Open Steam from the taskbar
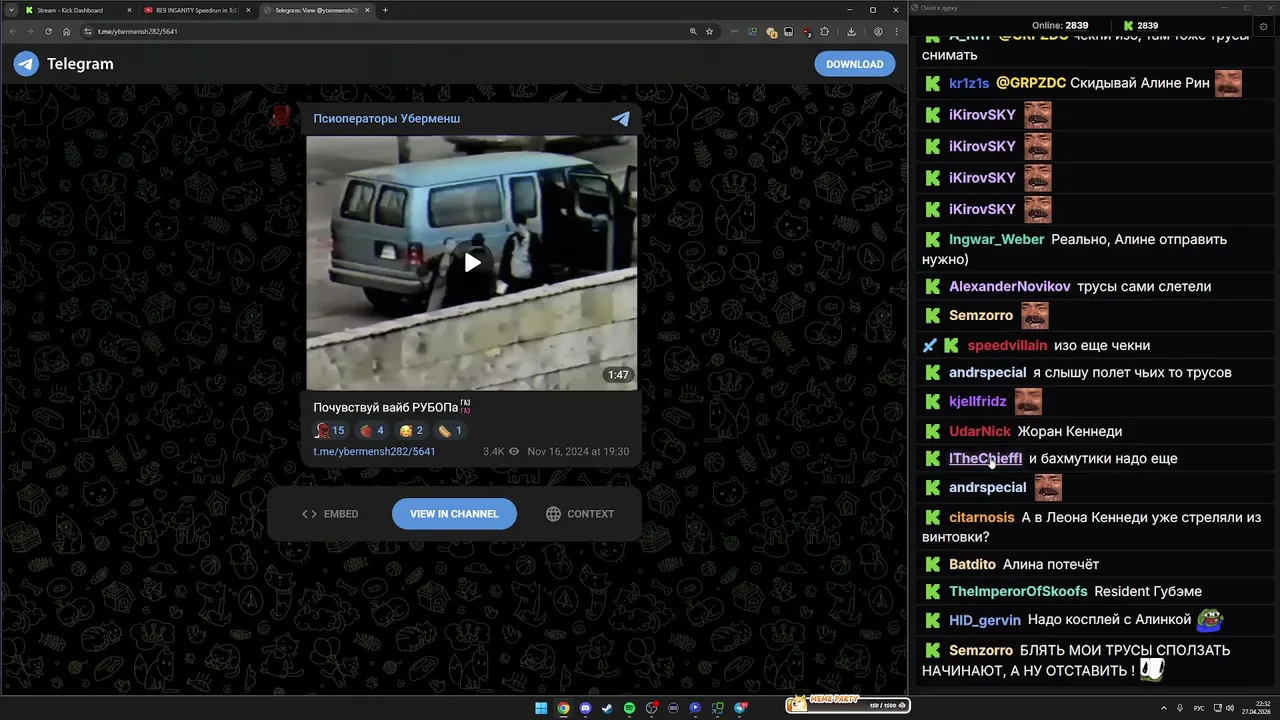Image resolution: width=1280 pixels, height=720 pixels. [607, 708]
